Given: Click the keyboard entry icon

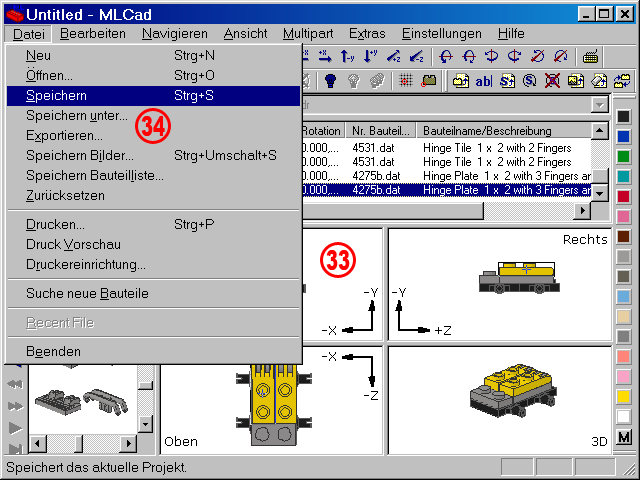Looking at the screenshot, I should 590,57.
